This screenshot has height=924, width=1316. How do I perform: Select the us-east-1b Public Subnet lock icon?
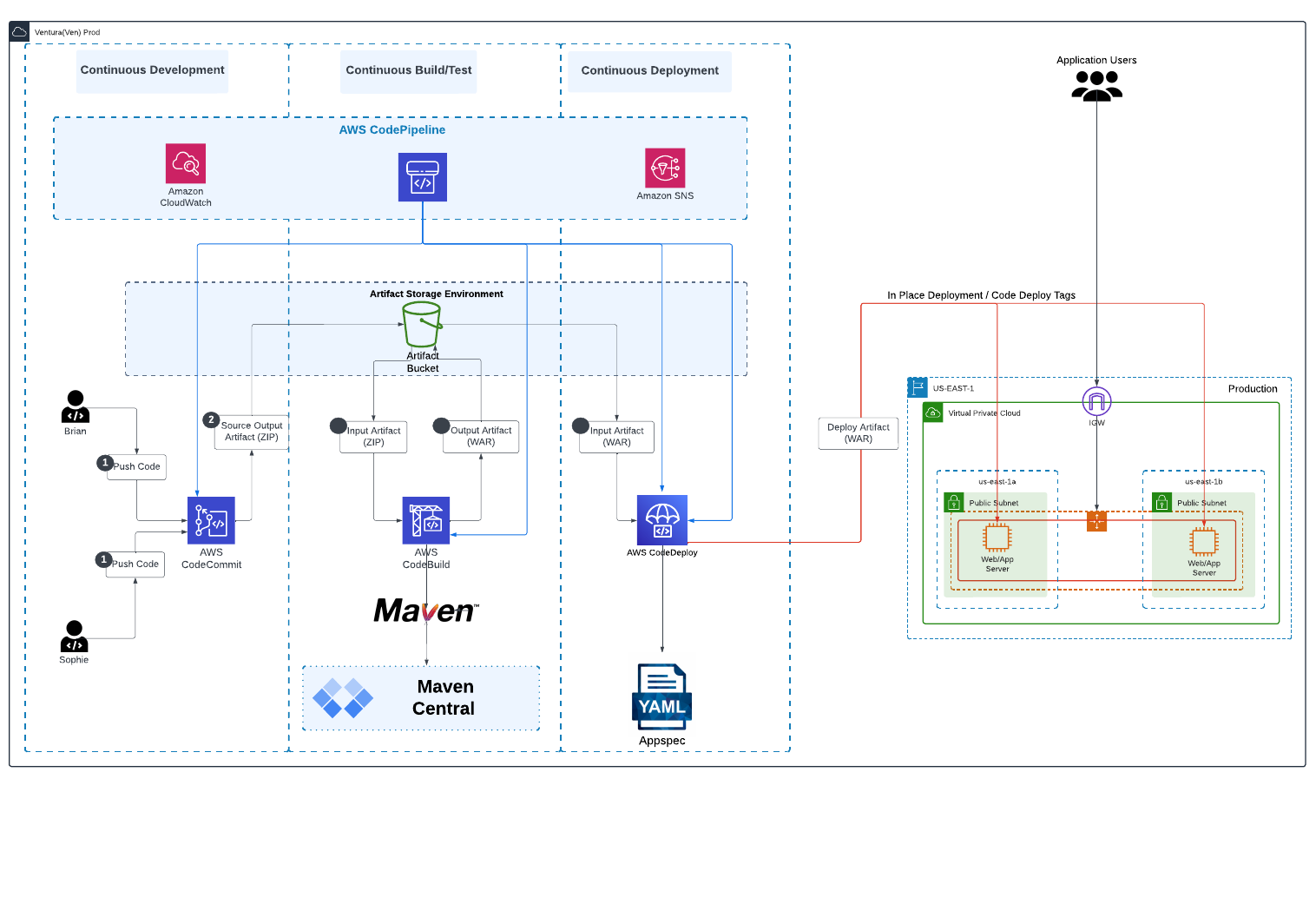tap(1161, 502)
